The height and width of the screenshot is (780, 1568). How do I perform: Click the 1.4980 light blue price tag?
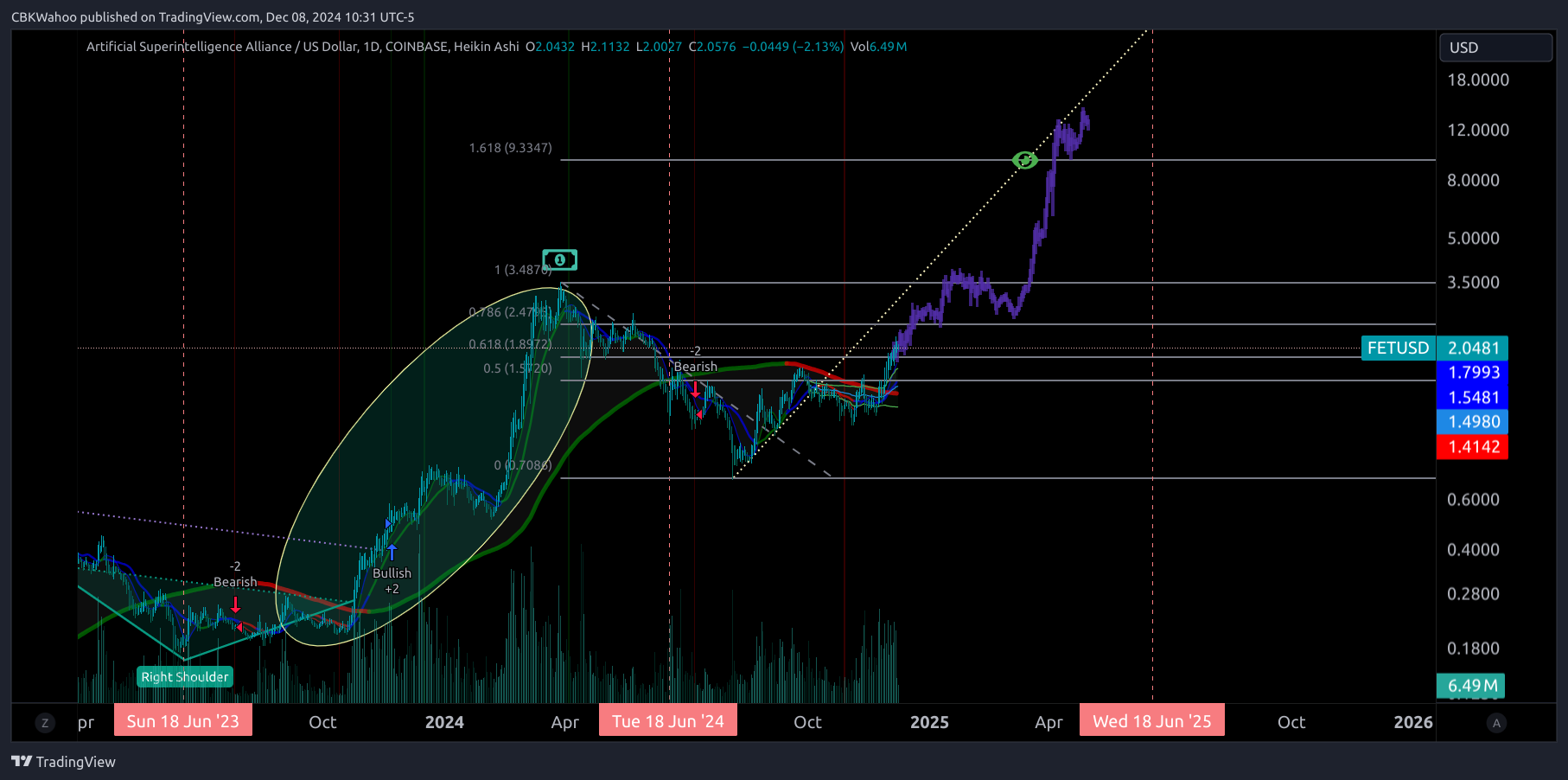pos(1473,422)
